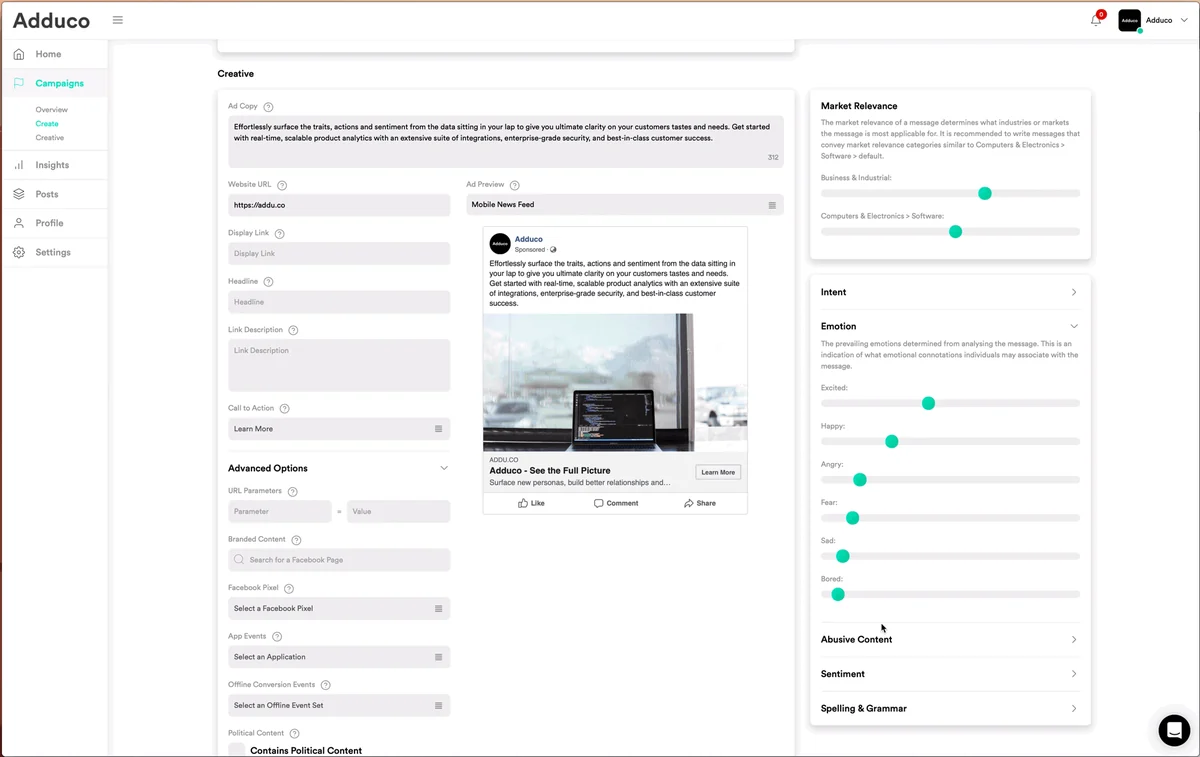Open the chat support bubble icon
The height and width of the screenshot is (757, 1200).
pyautogui.click(x=1174, y=730)
